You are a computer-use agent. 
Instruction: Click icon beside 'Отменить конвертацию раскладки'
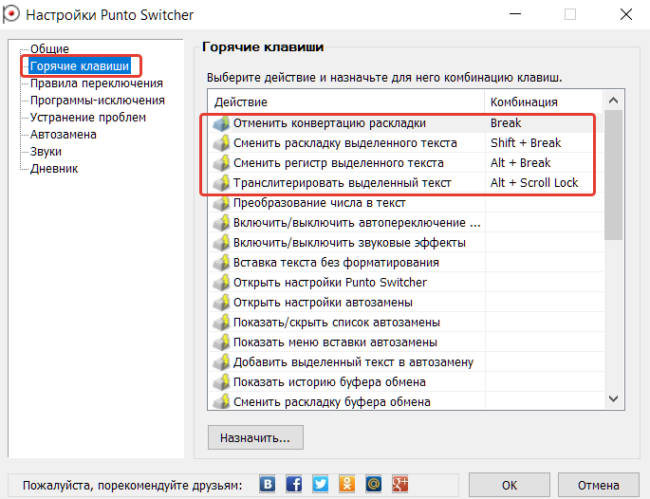coord(221,123)
